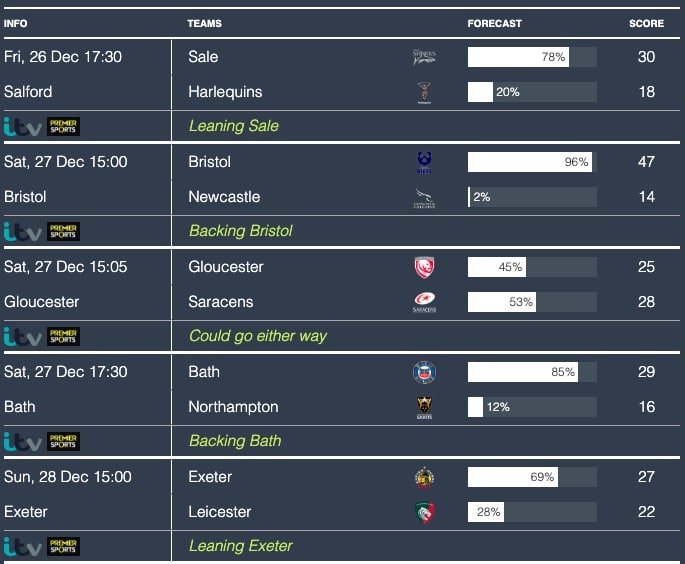The height and width of the screenshot is (564, 685).
Task: Click the "Could go either way" prediction text
Action: [x=258, y=336]
